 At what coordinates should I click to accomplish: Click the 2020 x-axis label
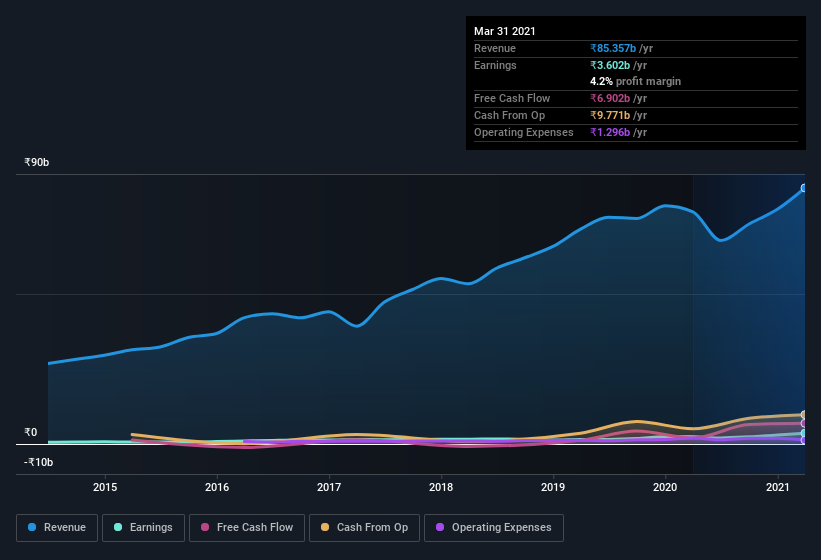665,487
